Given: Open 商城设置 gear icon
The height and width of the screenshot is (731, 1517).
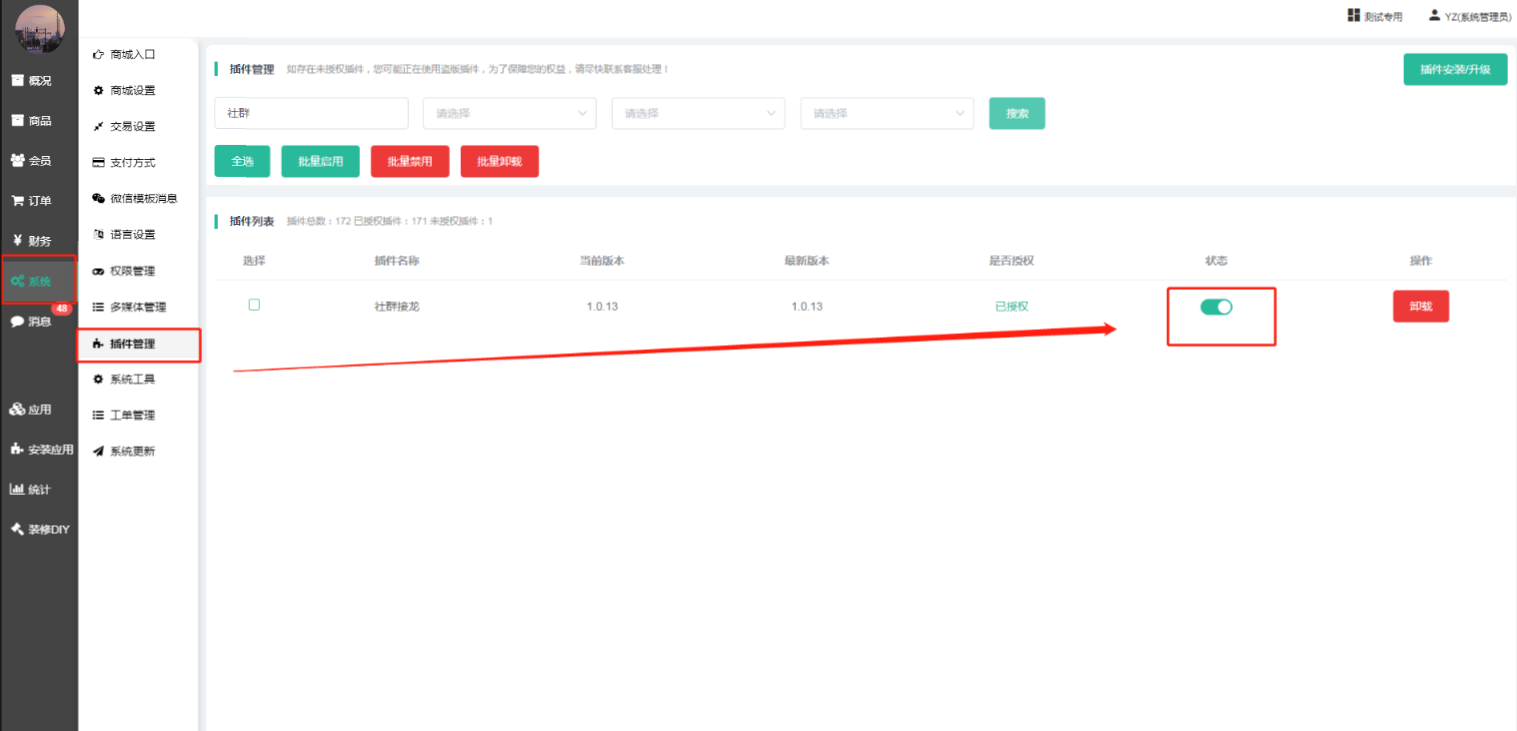Looking at the screenshot, I should tap(98, 90).
